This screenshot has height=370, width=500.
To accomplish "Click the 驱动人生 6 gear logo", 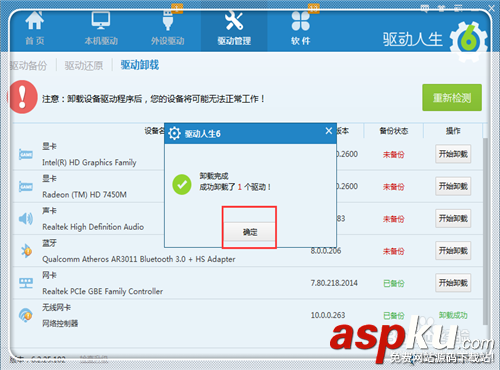I will pos(468,41).
